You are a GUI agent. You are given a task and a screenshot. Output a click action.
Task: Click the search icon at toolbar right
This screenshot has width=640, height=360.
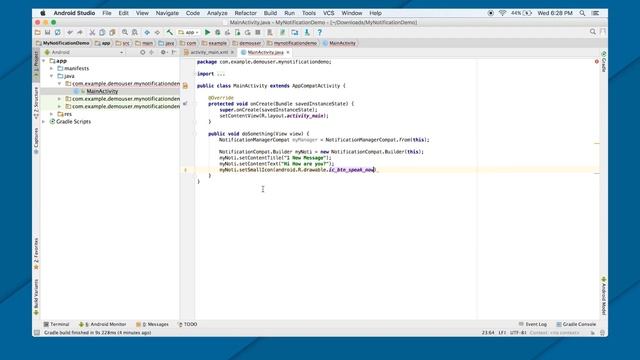pyautogui.click(x=593, y=32)
